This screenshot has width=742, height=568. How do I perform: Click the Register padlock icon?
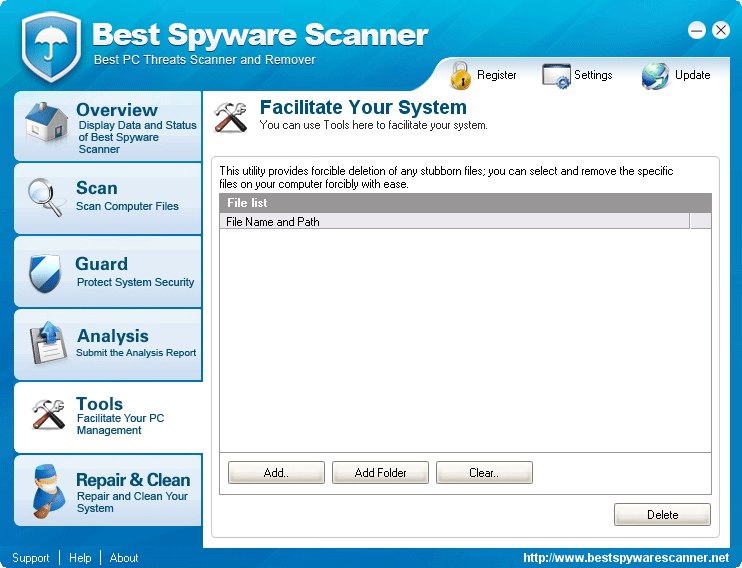(460, 75)
